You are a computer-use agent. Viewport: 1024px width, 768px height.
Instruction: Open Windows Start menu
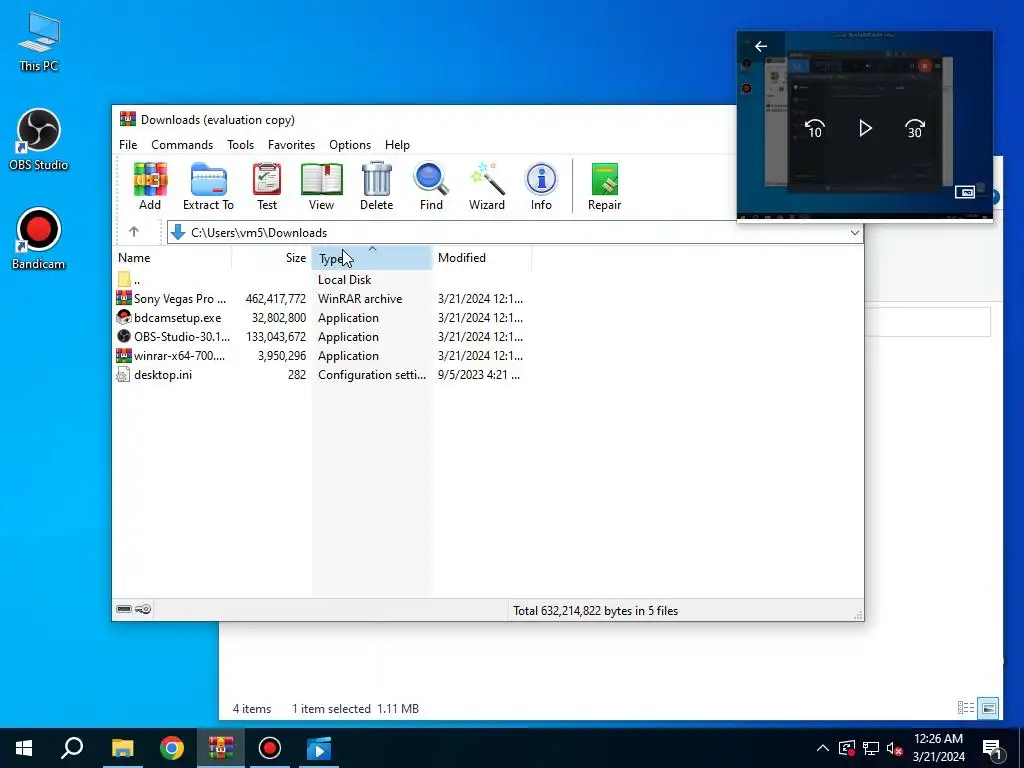pos(24,748)
